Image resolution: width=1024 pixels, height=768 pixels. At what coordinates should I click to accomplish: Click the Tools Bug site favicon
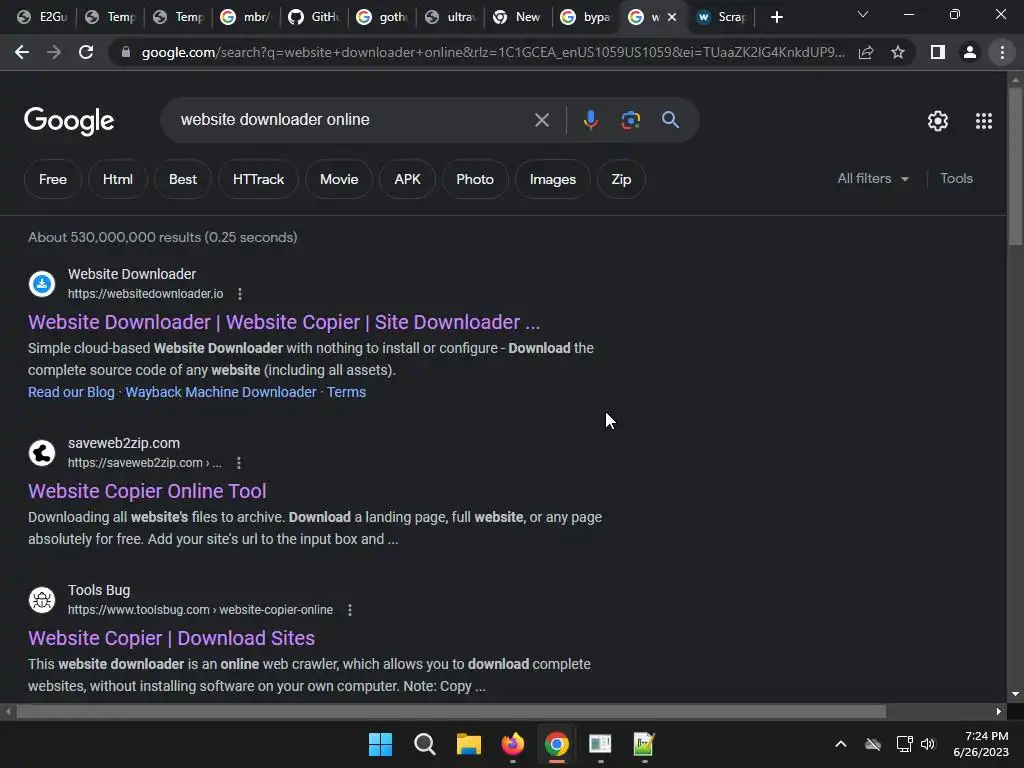coord(42,600)
